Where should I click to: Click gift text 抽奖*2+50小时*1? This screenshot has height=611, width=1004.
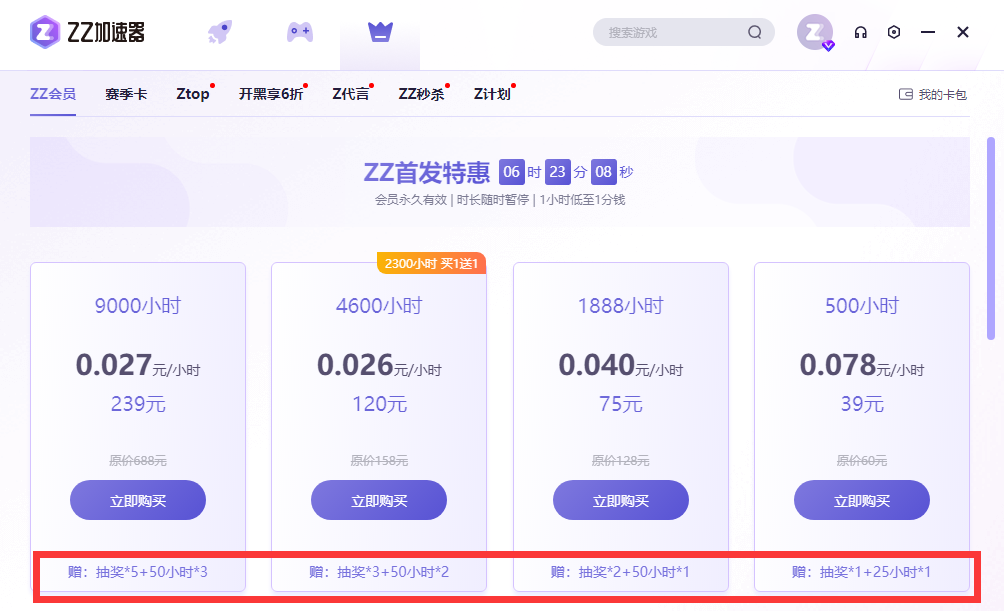tap(634, 572)
